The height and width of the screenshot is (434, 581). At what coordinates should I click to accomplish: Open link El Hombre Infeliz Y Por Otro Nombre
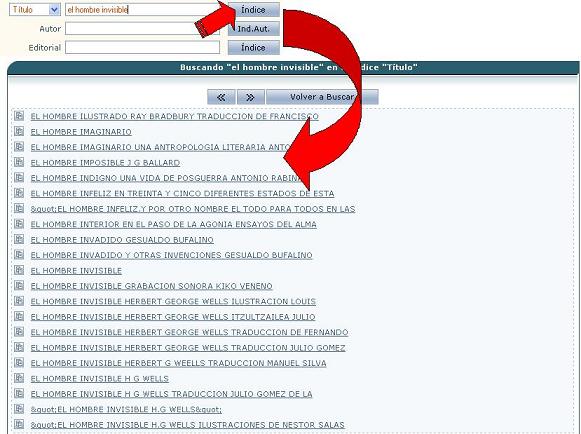coord(193,209)
